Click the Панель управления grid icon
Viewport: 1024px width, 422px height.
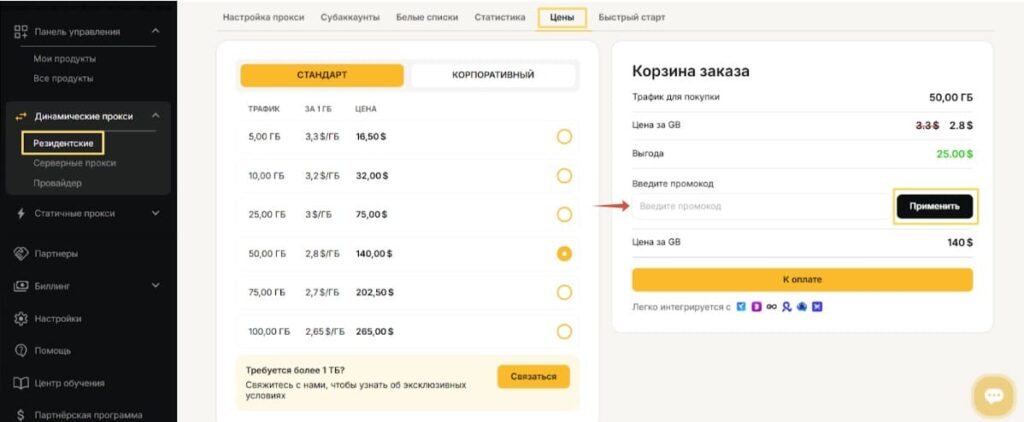[20, 31]
